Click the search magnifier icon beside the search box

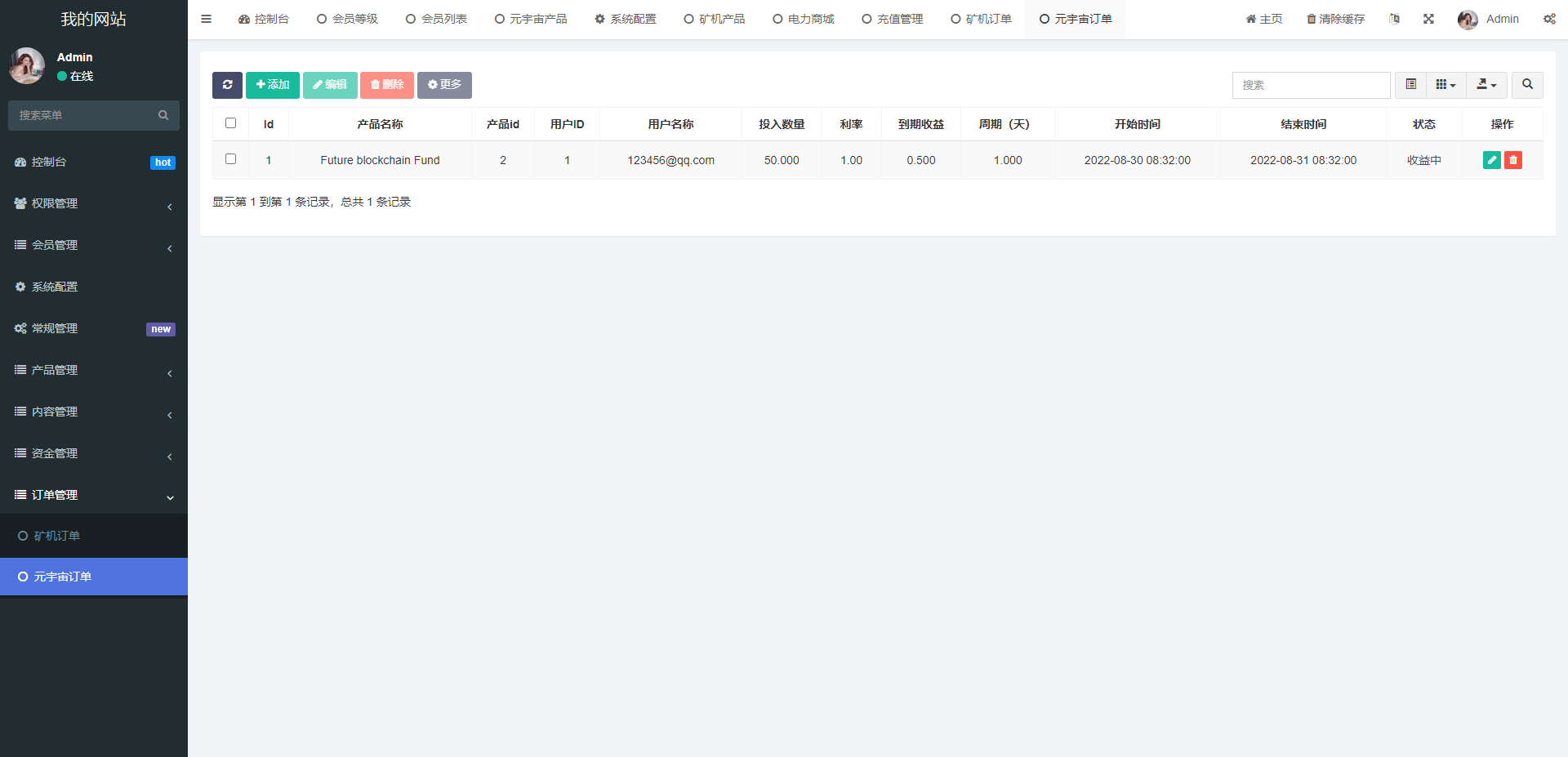[1526, 85]
